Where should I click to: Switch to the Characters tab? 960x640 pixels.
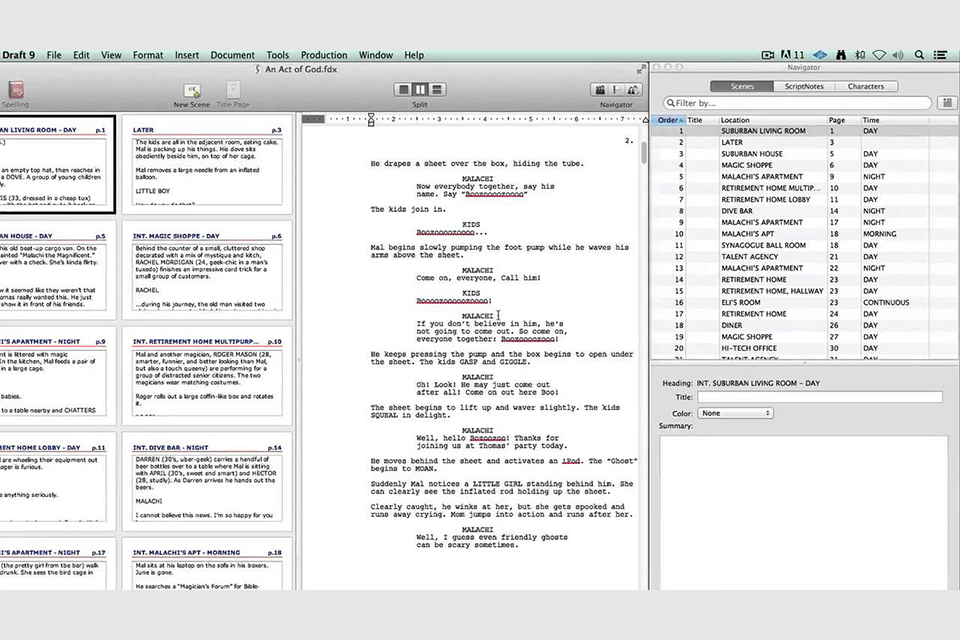click(866, 86)
